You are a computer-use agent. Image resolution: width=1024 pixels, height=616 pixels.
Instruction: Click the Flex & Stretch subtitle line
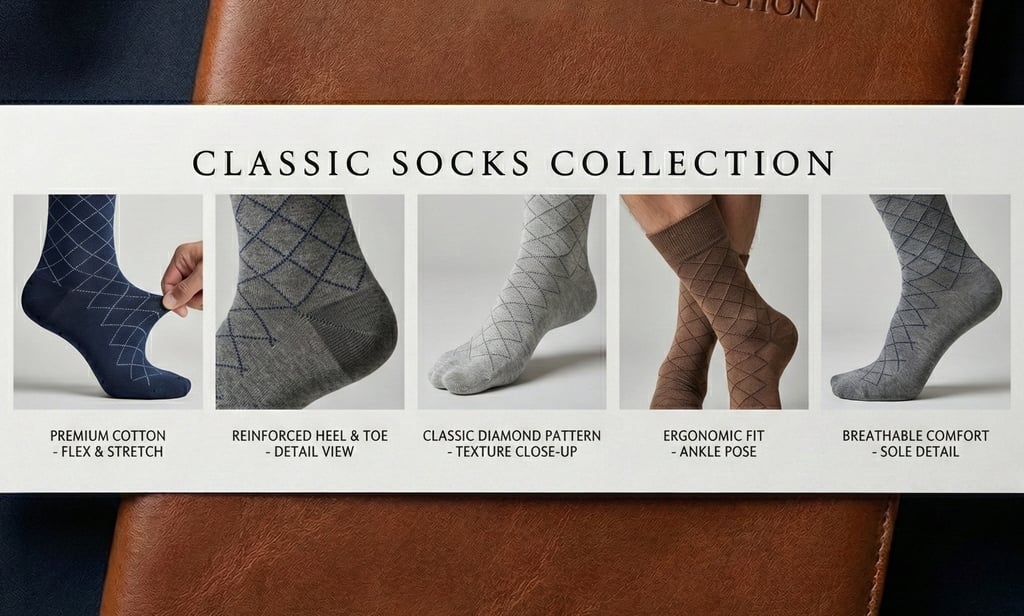click(108, 452)
